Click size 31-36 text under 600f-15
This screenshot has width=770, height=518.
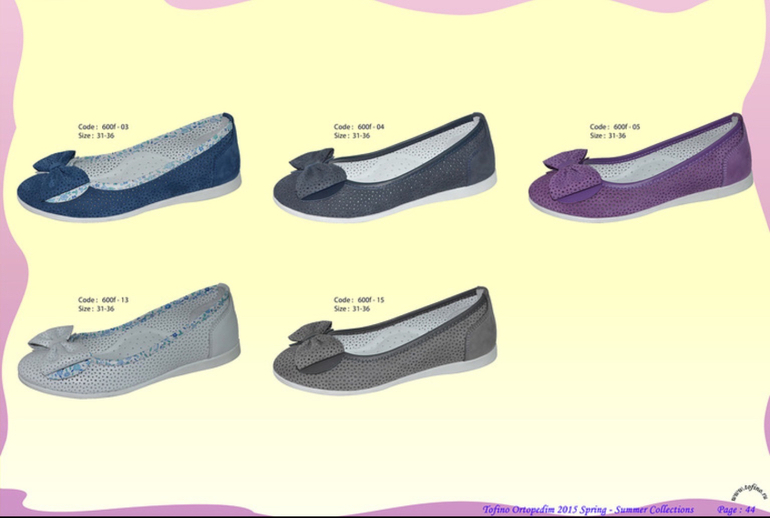[x=352, y=308]
